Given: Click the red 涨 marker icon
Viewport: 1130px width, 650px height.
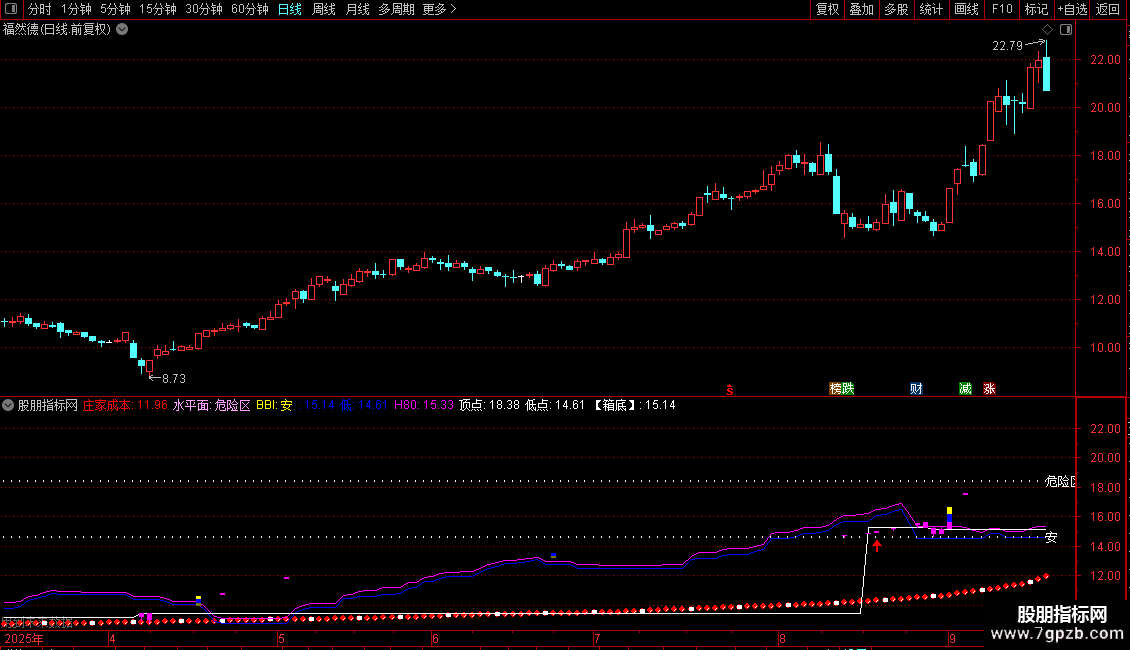Looking at the screenshot, I should point(989,388).
